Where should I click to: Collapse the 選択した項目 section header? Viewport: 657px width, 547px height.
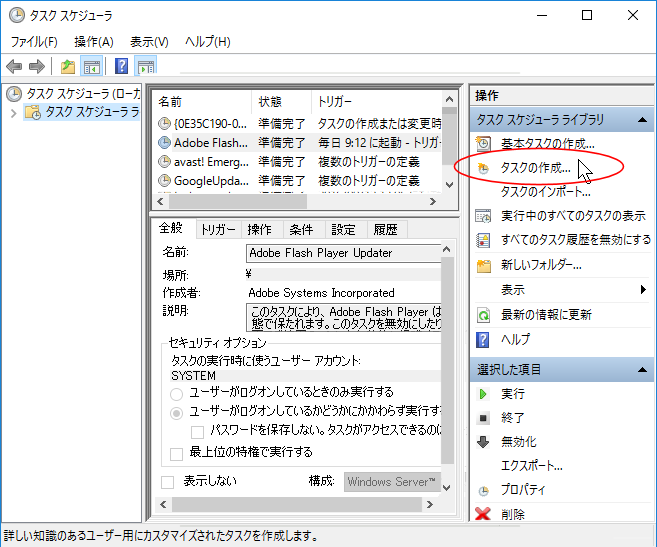(642, 370)
